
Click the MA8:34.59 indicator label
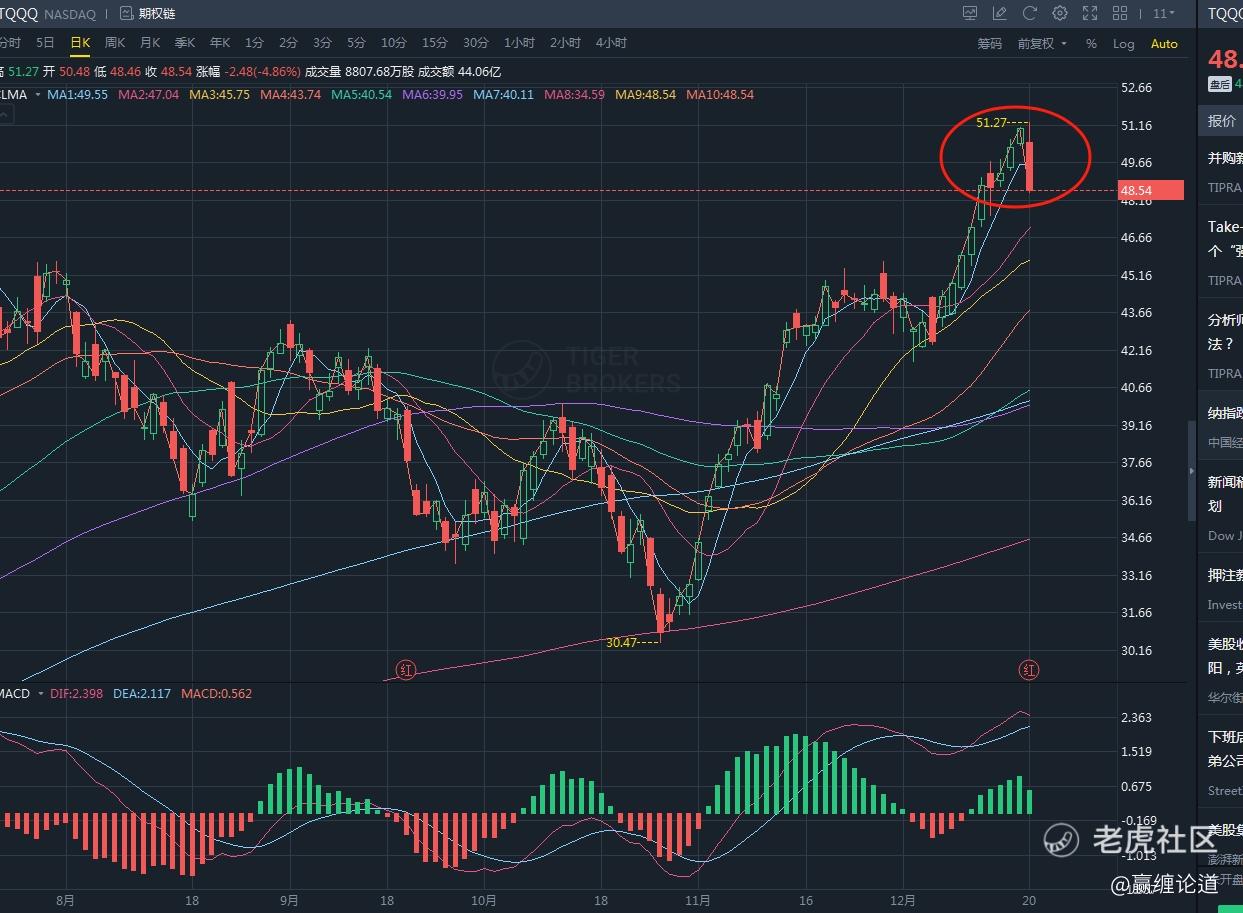pyautogui.click(x=575, y=95)
